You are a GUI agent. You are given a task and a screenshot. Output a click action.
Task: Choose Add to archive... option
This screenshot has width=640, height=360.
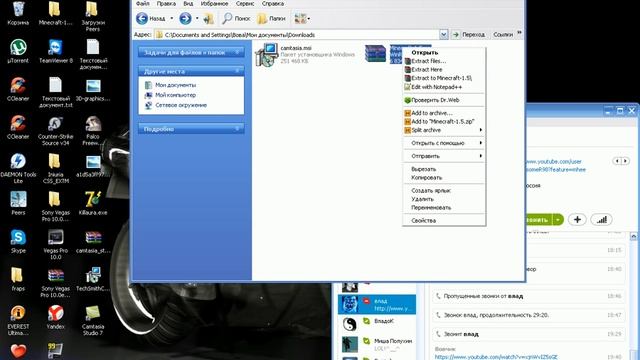444,113
